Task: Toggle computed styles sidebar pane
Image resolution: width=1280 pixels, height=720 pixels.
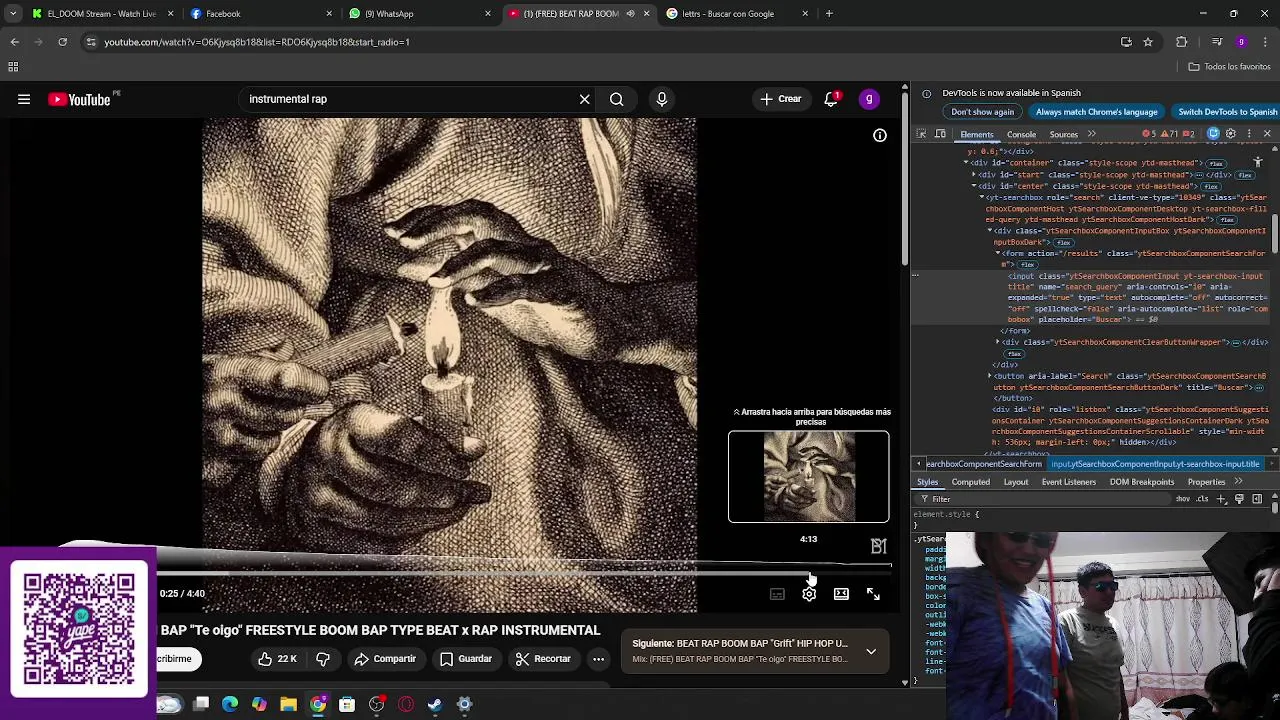Action: [1257, 499]
